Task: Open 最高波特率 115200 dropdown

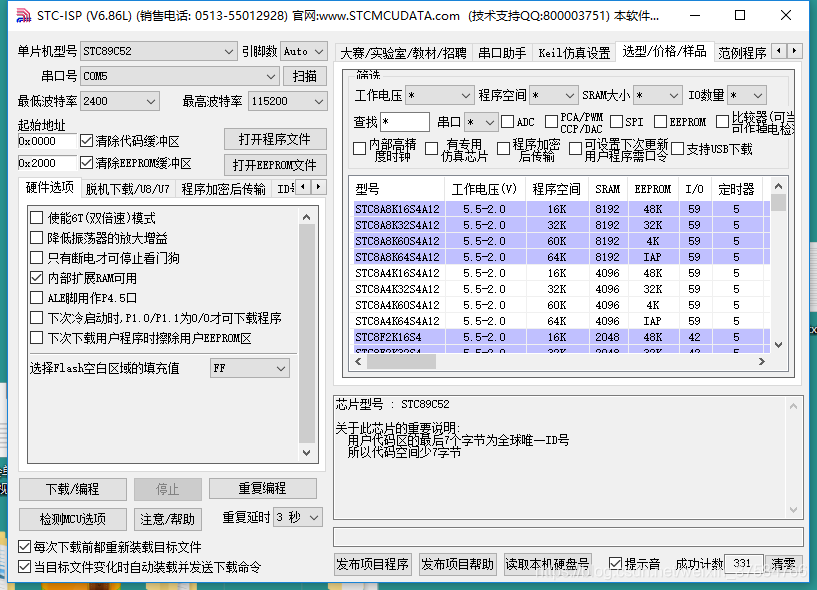Action: (288, 101)
